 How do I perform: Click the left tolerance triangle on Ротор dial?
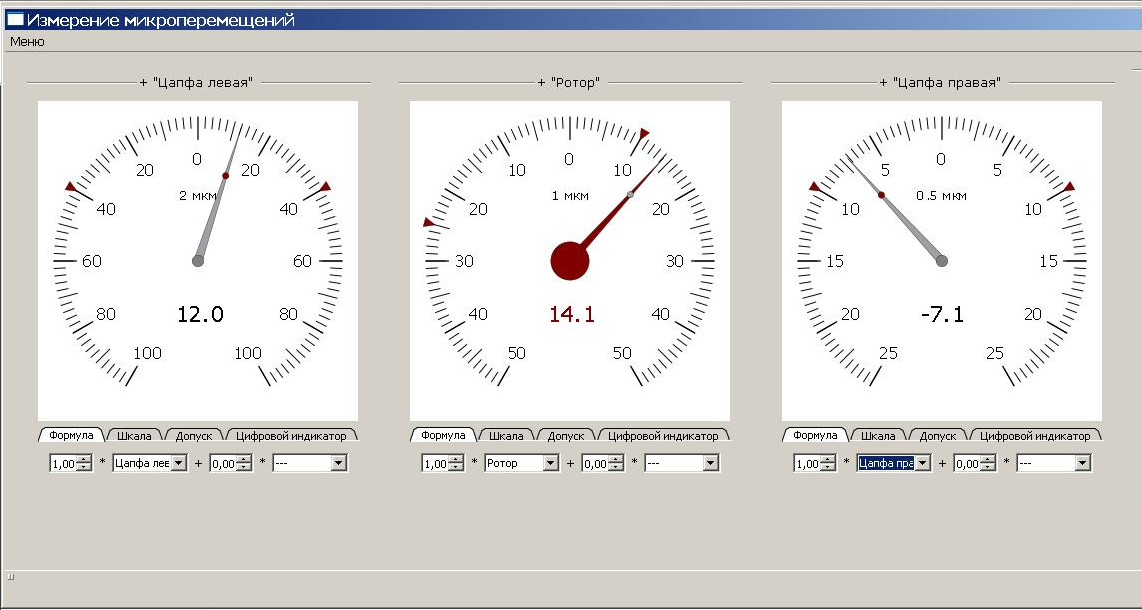428,222
